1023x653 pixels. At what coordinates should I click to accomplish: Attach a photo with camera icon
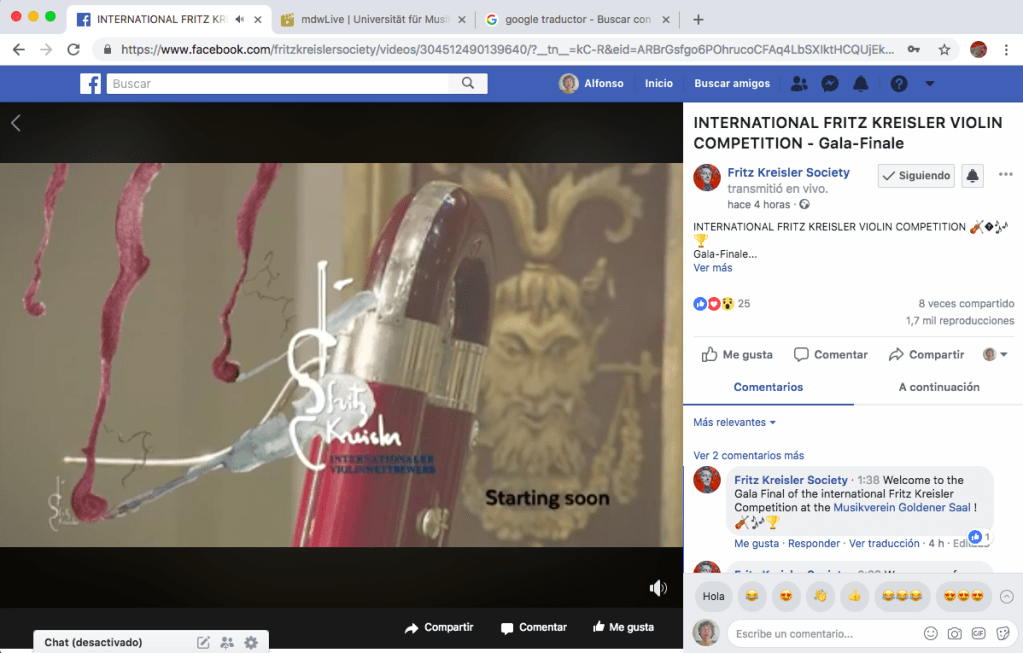pos(955,633)
